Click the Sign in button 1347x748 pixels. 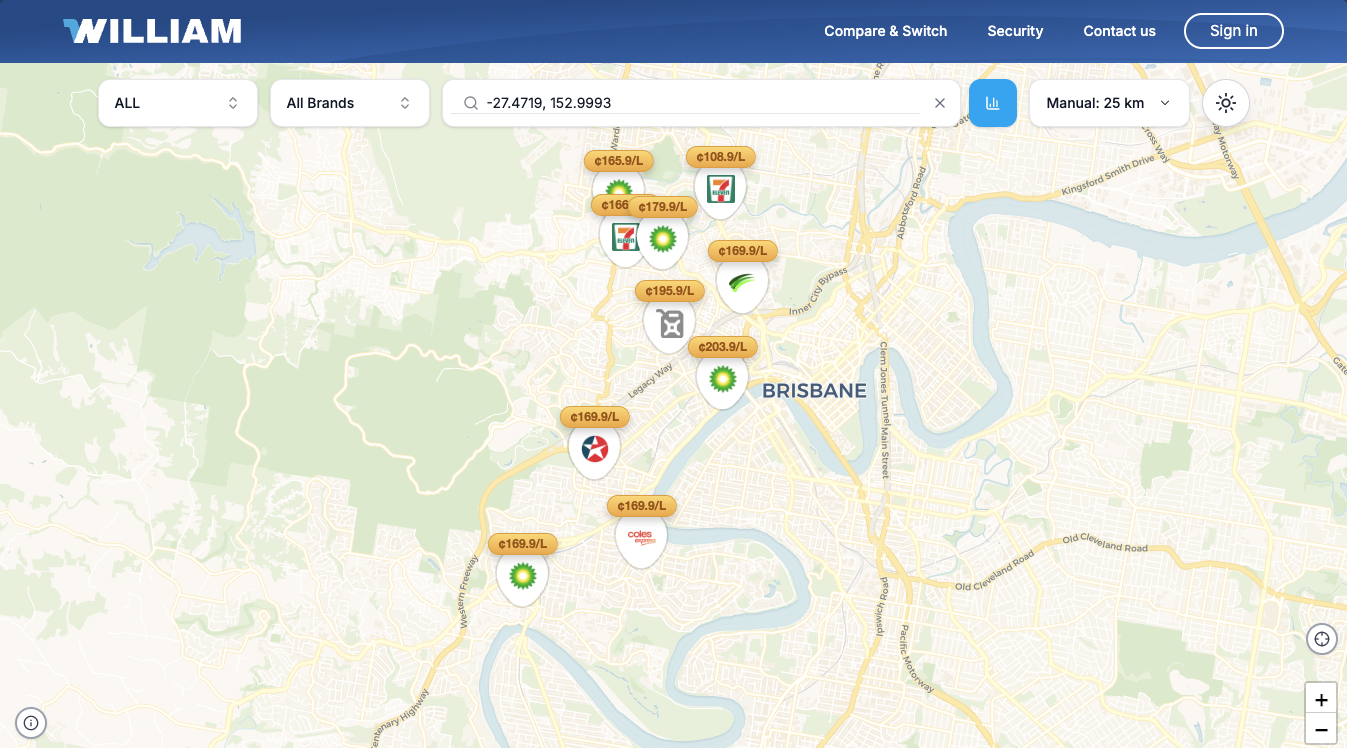click(x=1233, y=31)
